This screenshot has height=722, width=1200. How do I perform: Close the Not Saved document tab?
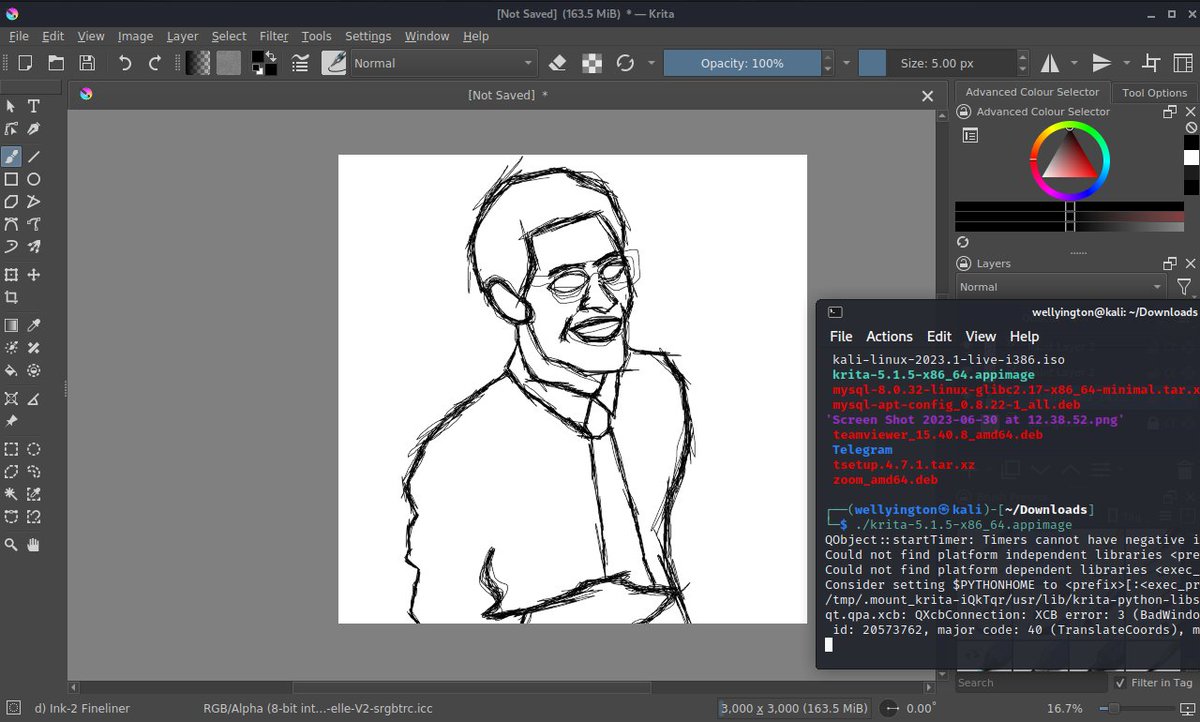[927, 95]
